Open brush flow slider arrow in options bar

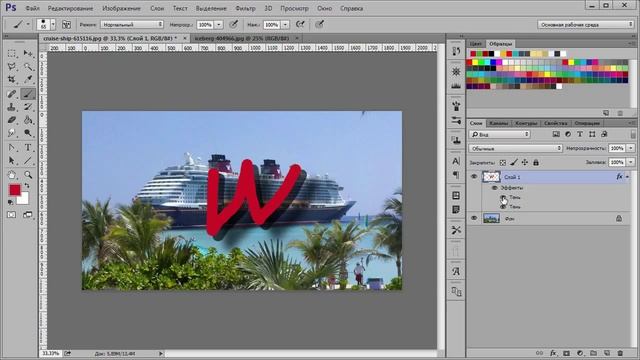pyautogui.click(x=285, y=24)
